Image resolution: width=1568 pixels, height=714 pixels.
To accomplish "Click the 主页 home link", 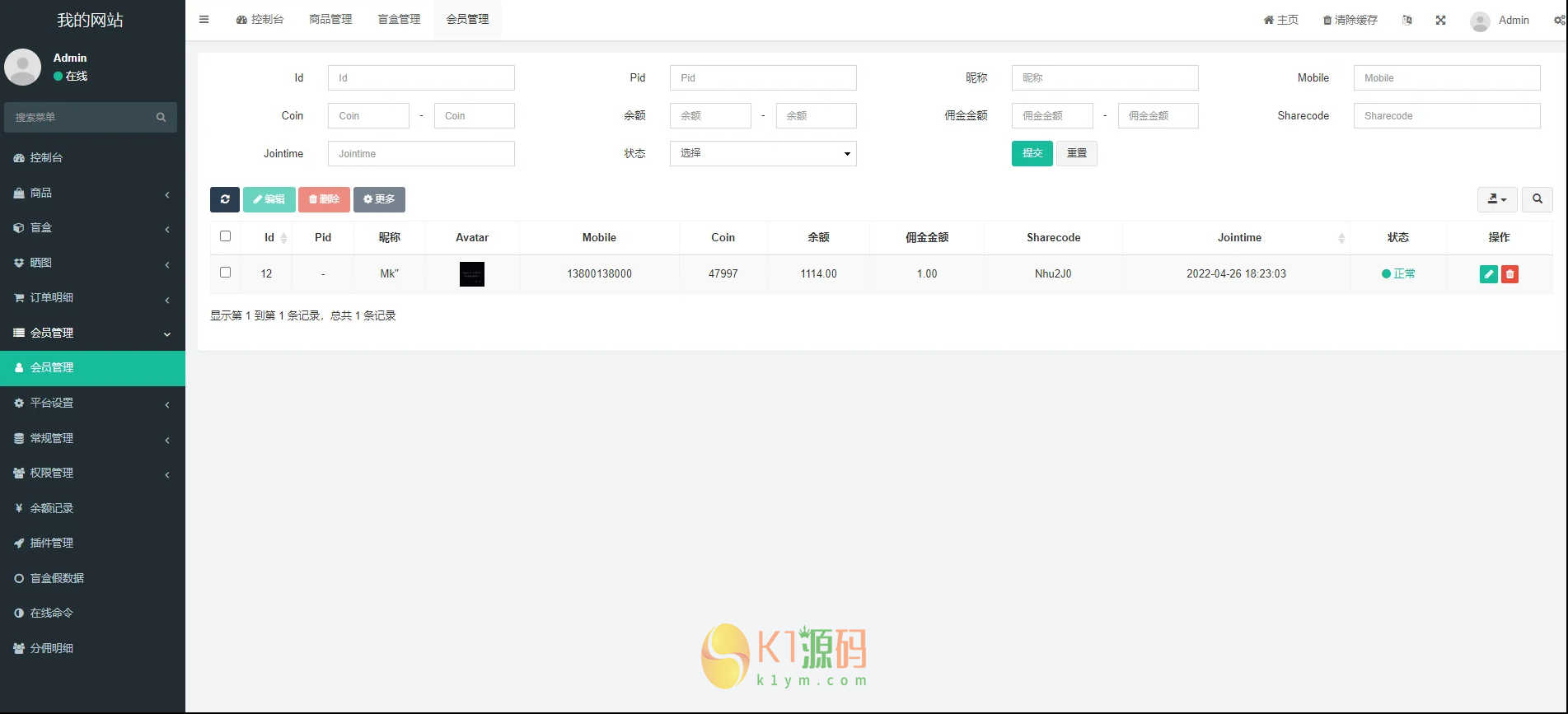I will pyautogui.click(x=1281, y=20).
